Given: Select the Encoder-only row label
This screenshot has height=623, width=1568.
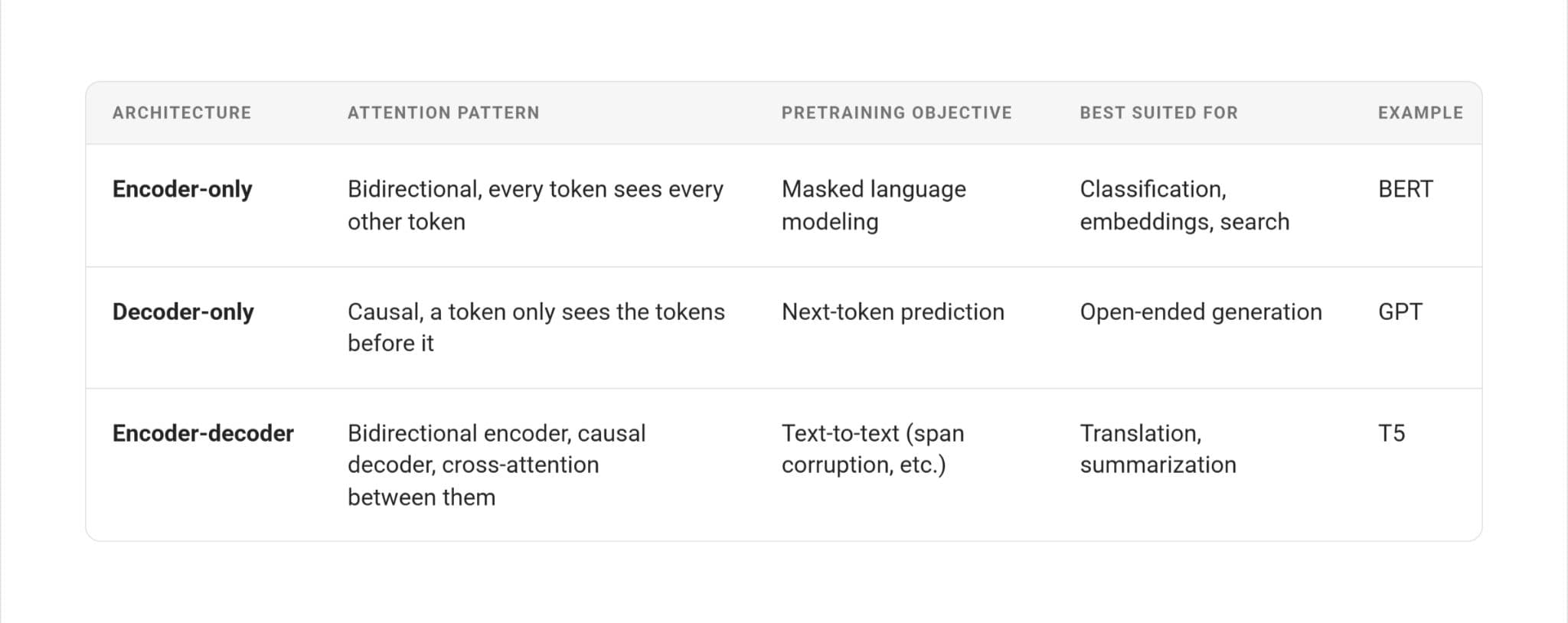Looking at the screenshot, I should click(x=182, y=189).
